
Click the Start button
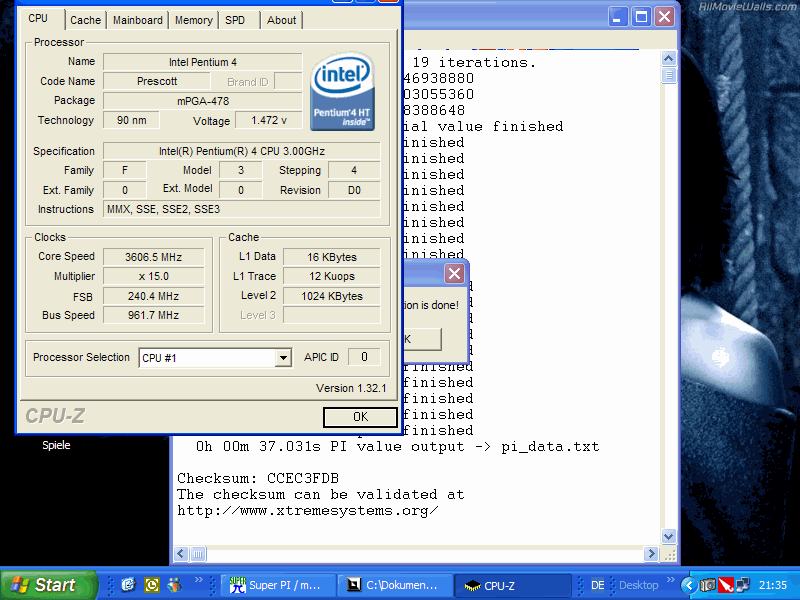[48, 585]
